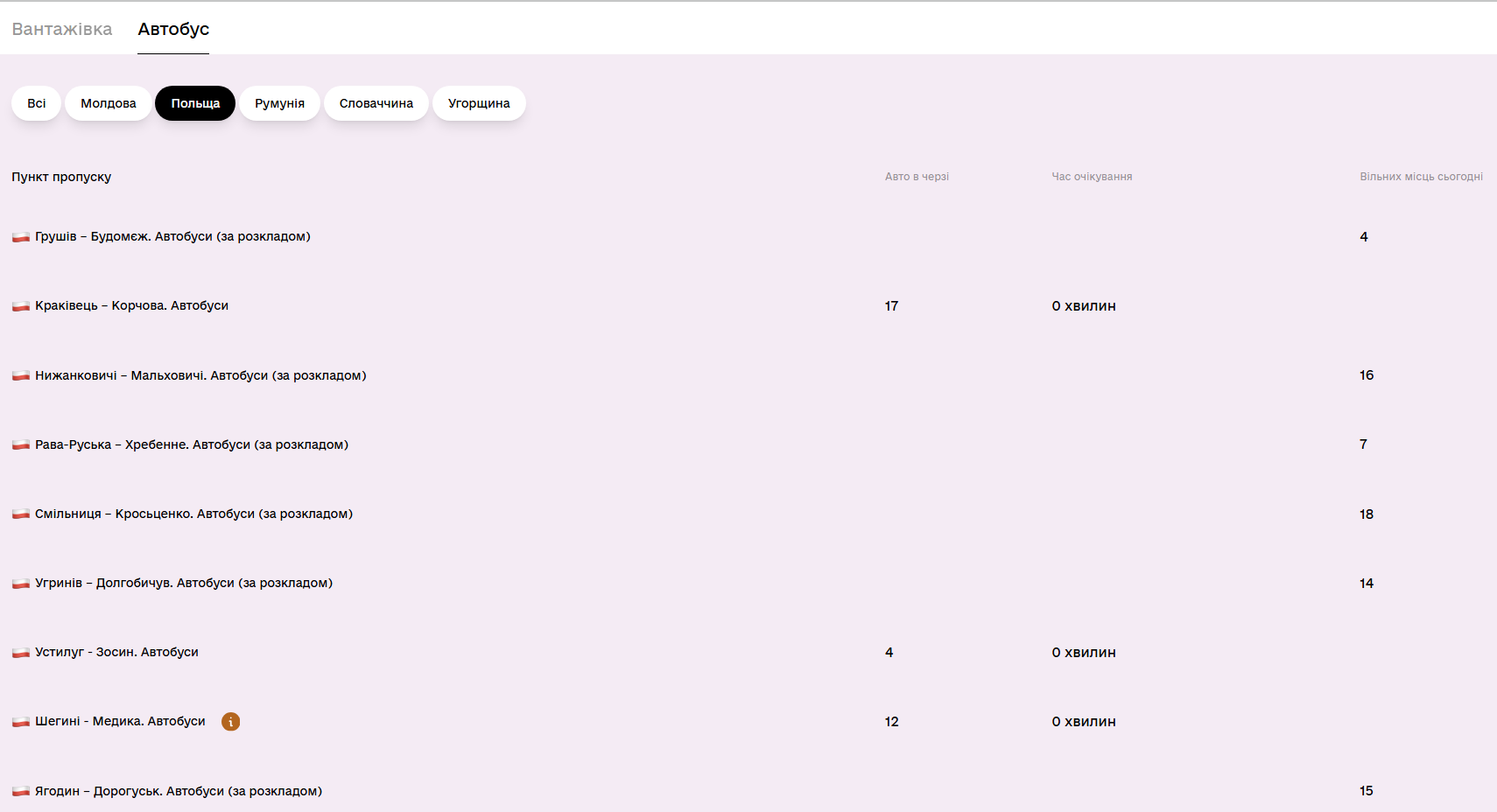
Task: Click the info icon next to Шегині - Медика
Action: click(230, 722)
